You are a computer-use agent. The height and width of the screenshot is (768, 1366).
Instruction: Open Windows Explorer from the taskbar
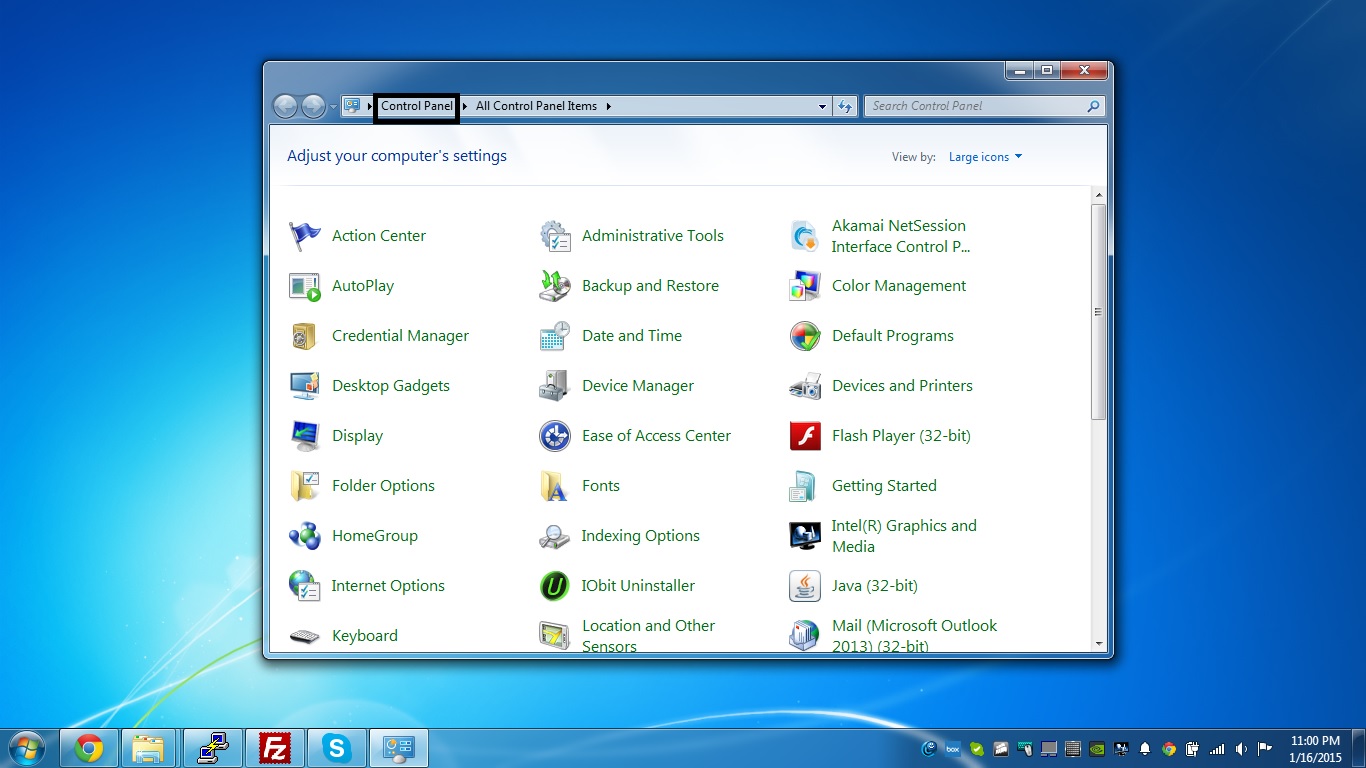(x=149, y=748)
